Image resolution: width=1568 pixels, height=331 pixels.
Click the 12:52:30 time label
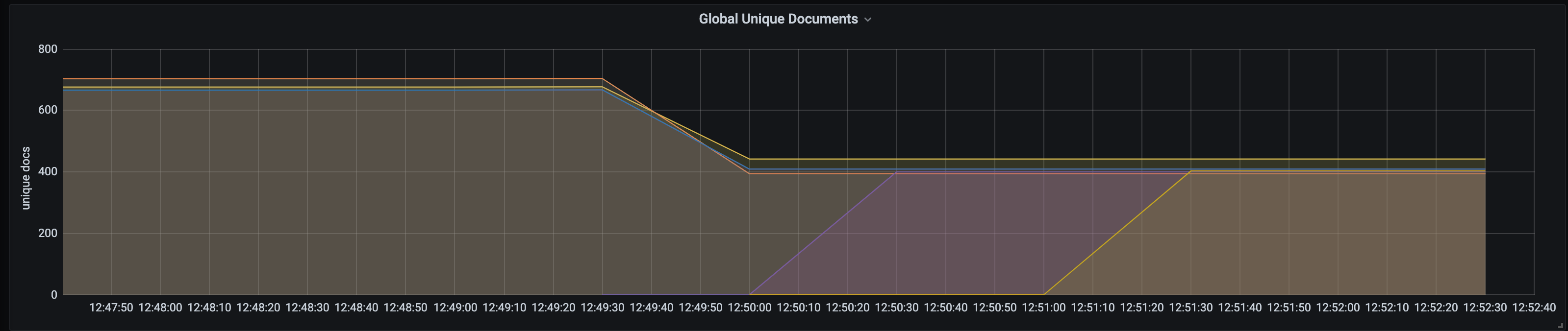pyautogui.click(x=1485, y=308)
